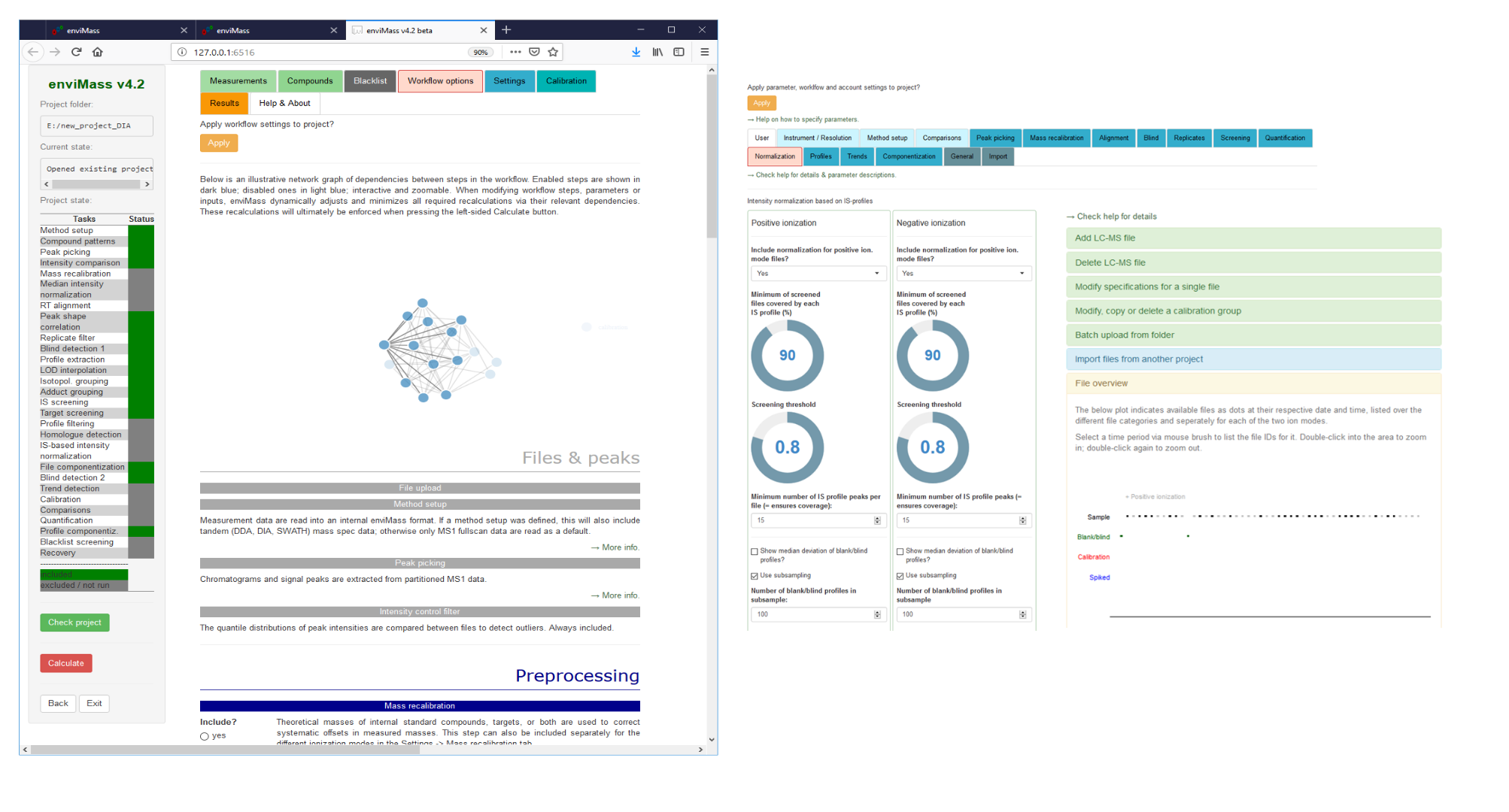1509x812 pixels.
Task: Click the site information icon in address bar
Action: pos(182,52)
